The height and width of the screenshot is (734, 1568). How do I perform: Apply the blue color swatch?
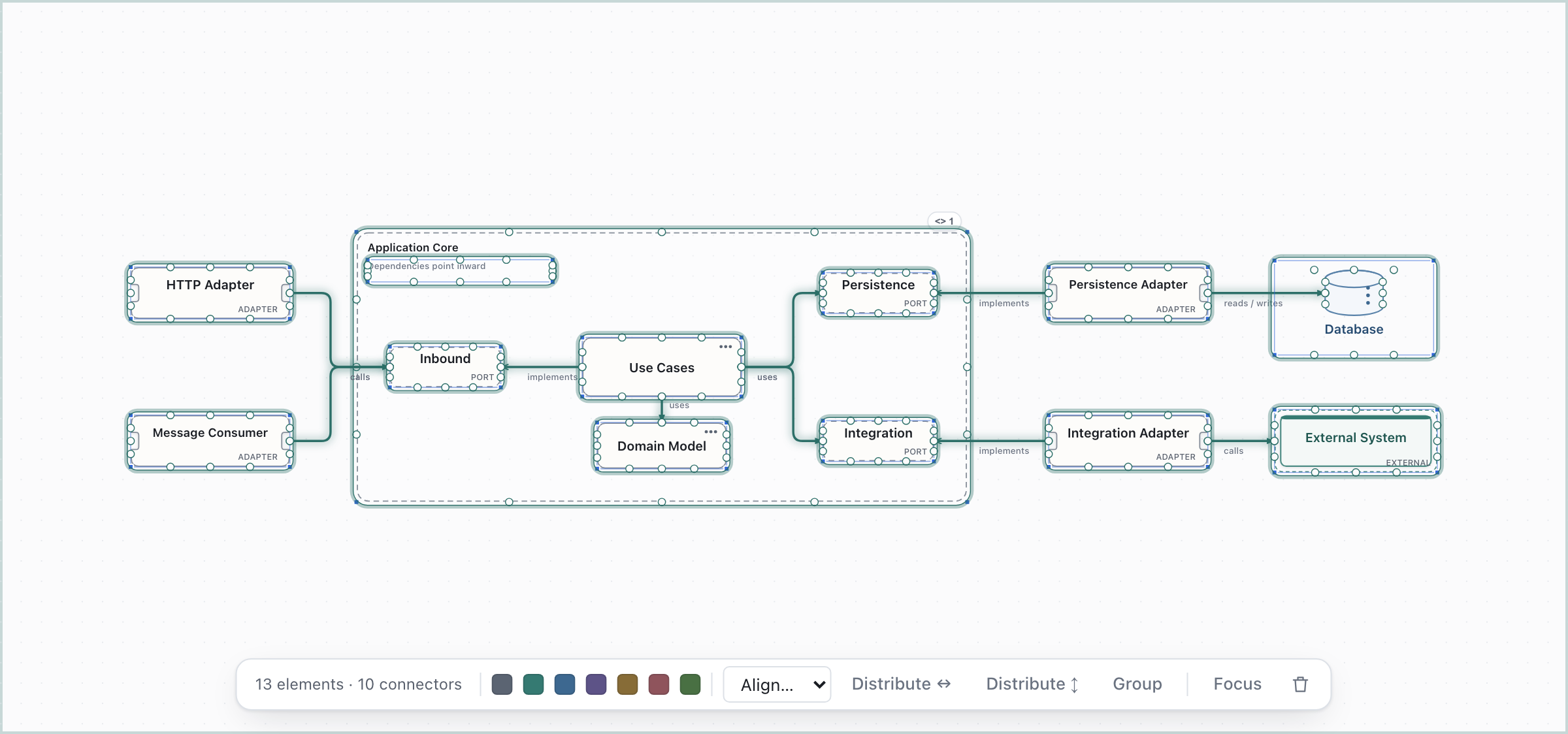click(564, 684)
